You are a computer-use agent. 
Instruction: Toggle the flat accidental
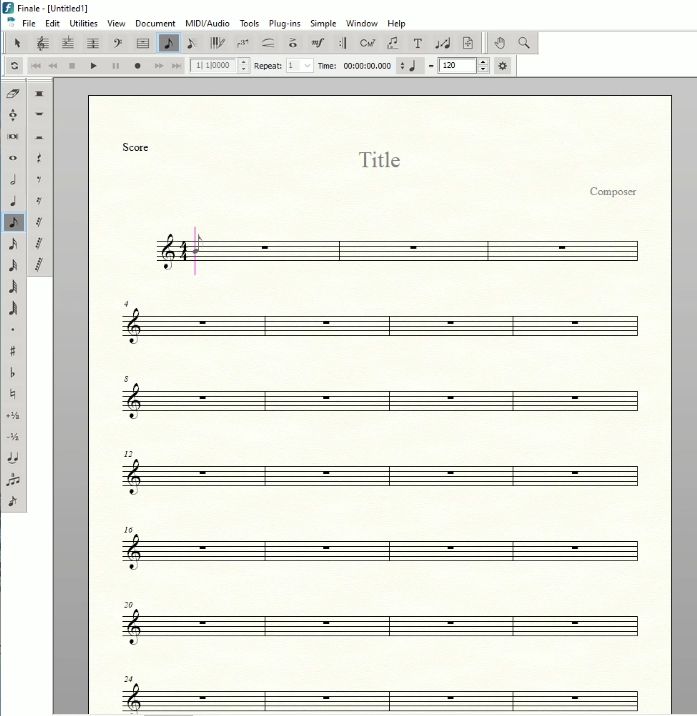click(13, 372)
